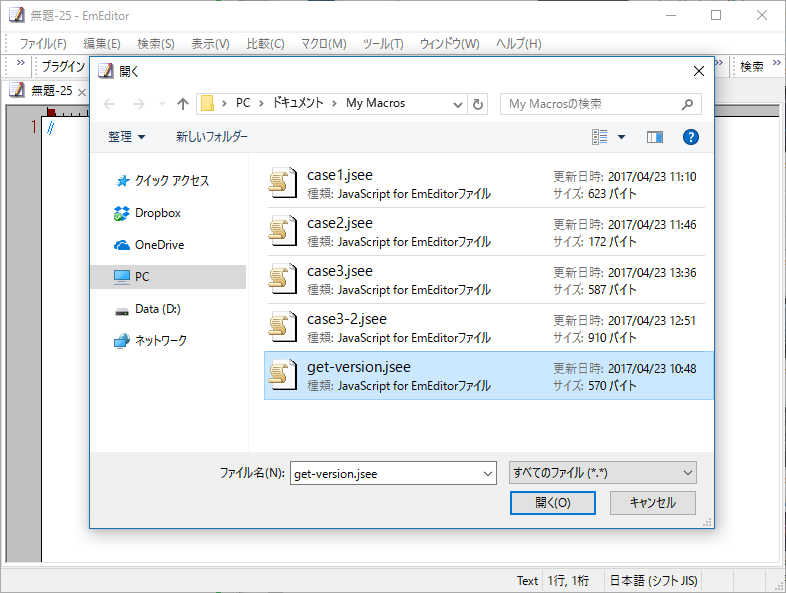Open the 表示(V) menu
Viewport: 786px width, 593px height.
[211, 44]
